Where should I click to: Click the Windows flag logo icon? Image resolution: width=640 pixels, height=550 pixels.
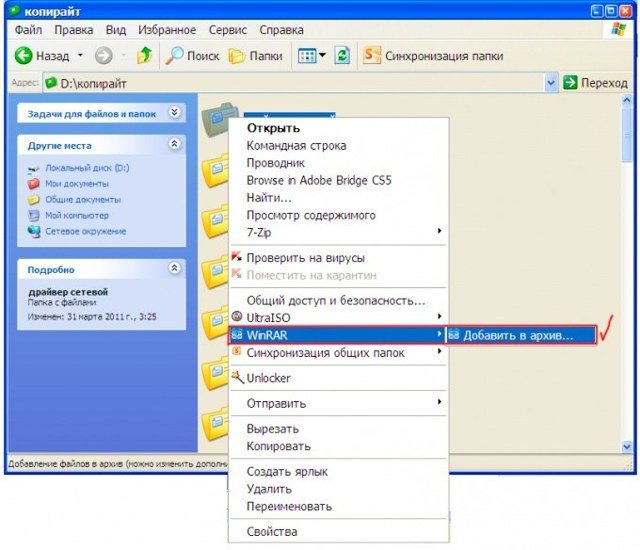click(618, 29)
